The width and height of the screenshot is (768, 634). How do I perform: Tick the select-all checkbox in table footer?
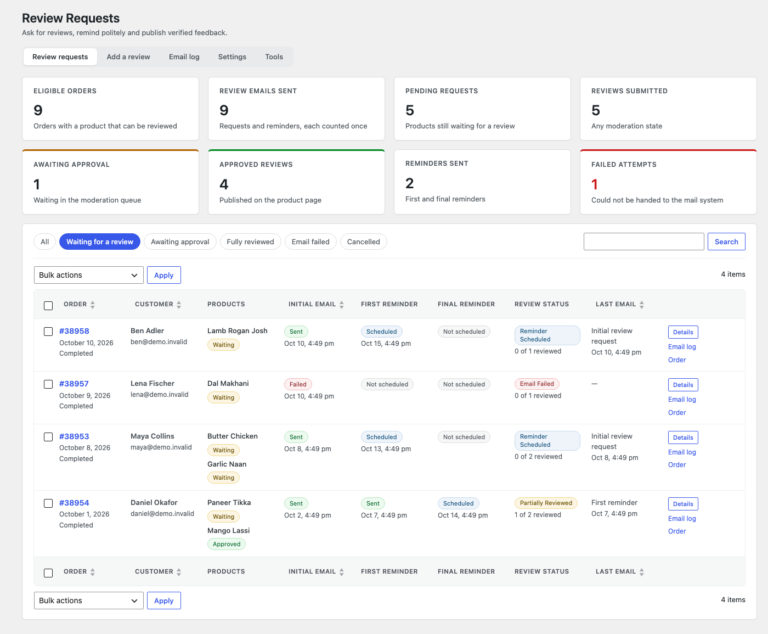(48, 573)
